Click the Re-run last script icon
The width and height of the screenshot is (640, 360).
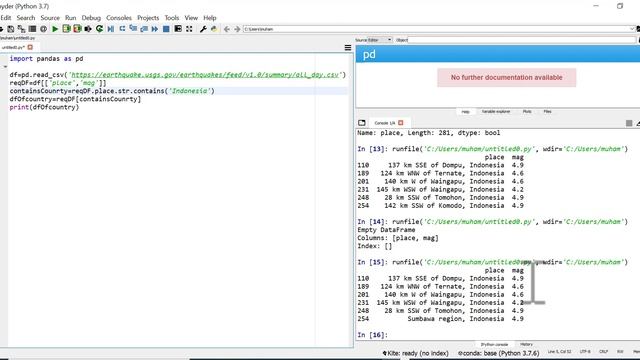(99, 29)
